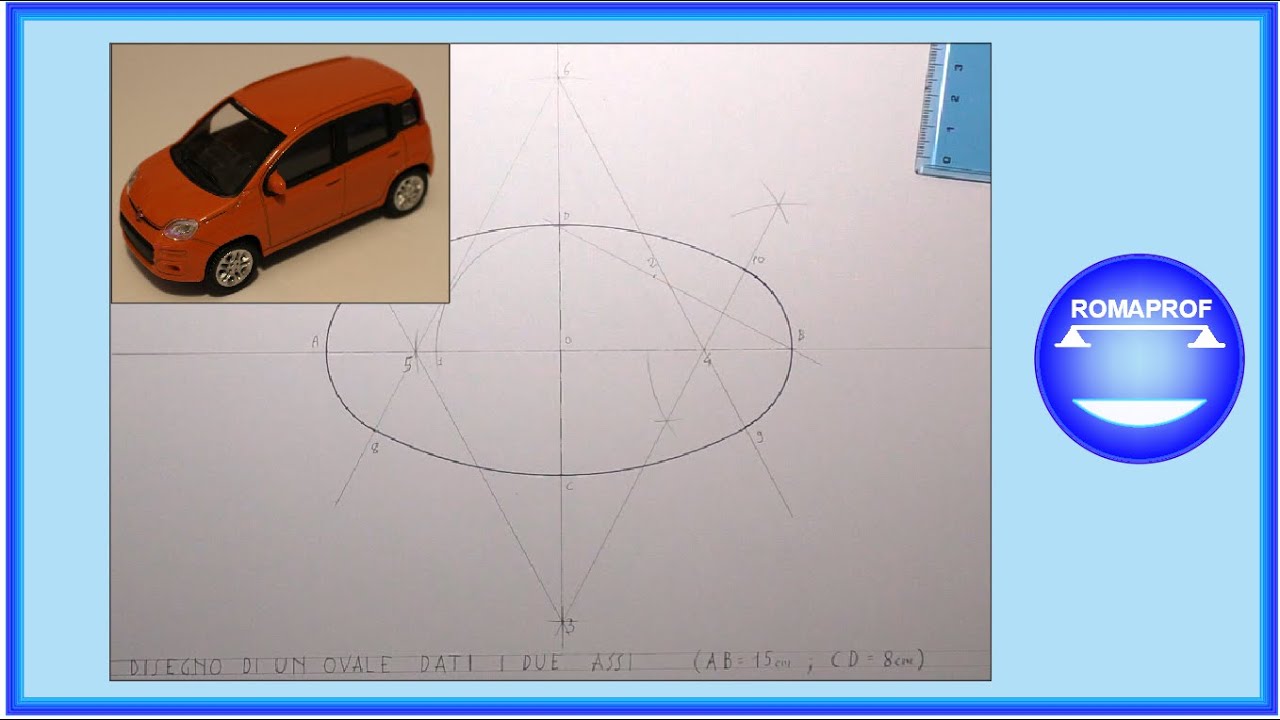This screenshot has height=720, width=1280.
Task: Click the ROMAPROF round blue logo
Action: click(x=1139, y=358)
